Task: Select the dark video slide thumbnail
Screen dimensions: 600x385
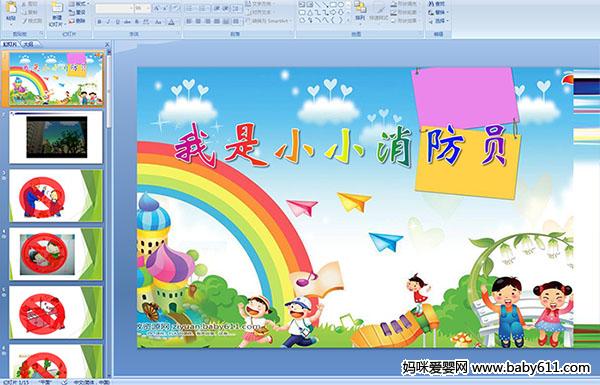Action: click(56, 137)
